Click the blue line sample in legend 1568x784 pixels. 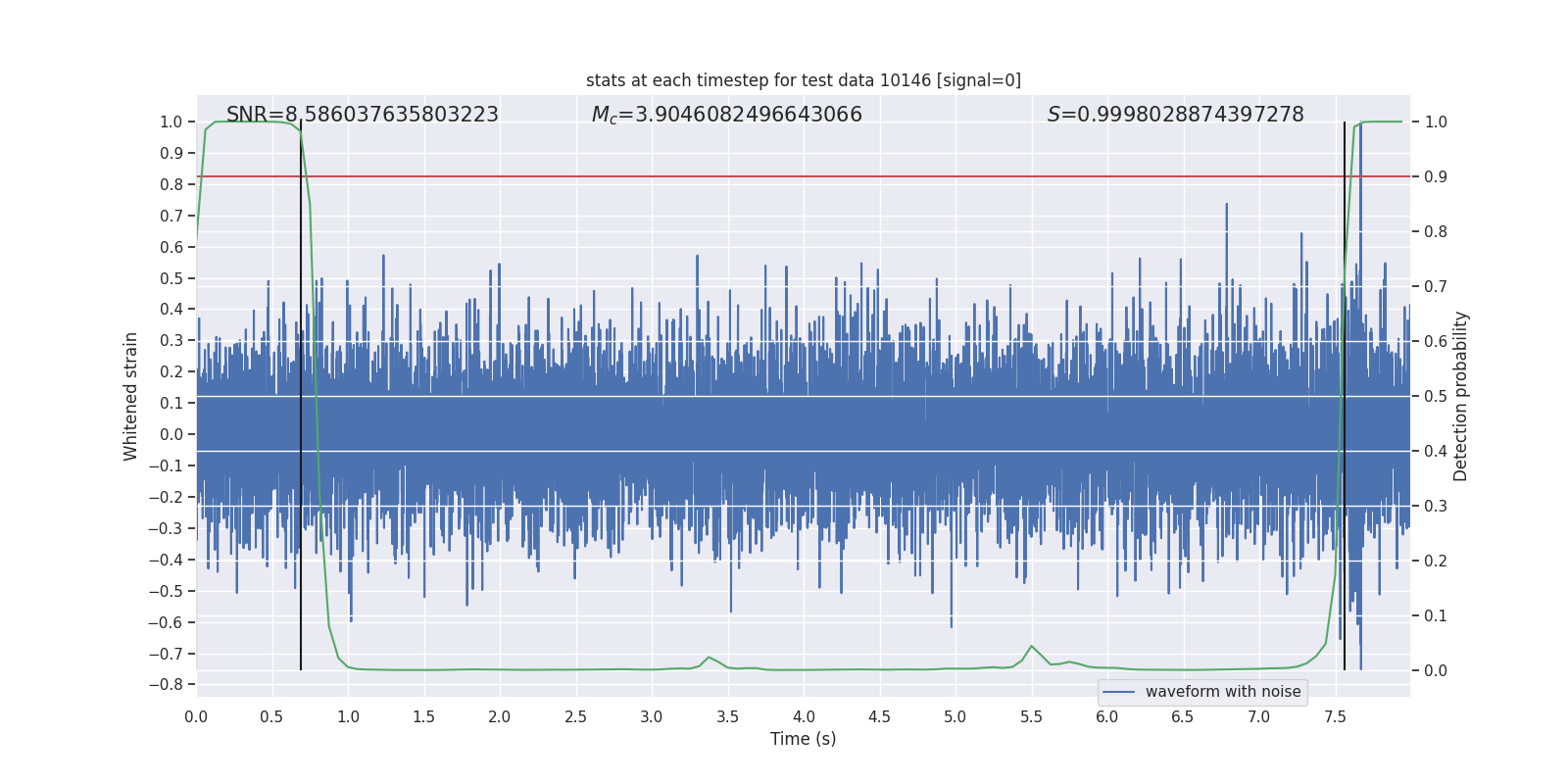(1118, 692)
